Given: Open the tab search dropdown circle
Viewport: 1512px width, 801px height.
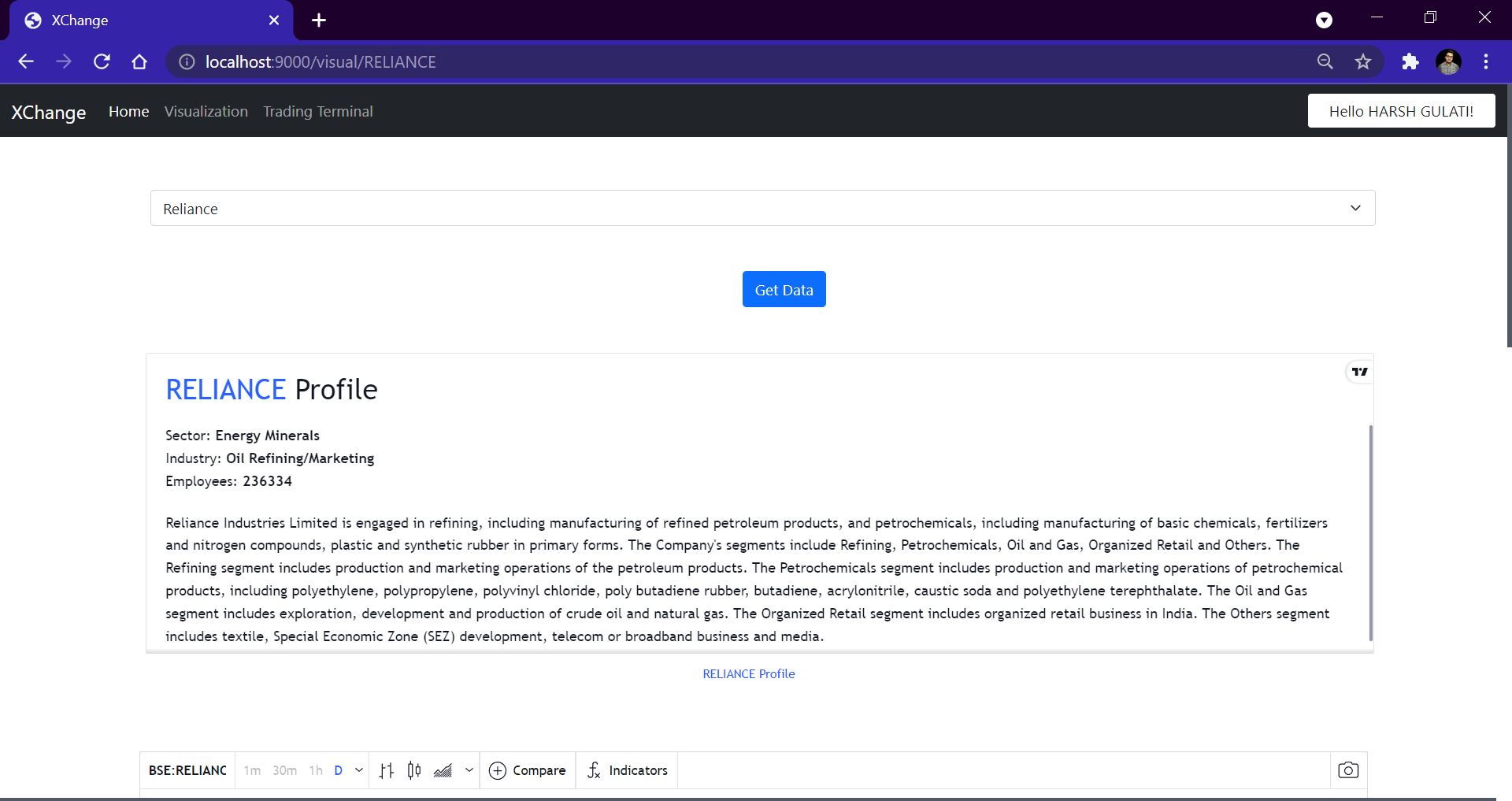Looking at the screenshot, I should (x=1325, y=20).
